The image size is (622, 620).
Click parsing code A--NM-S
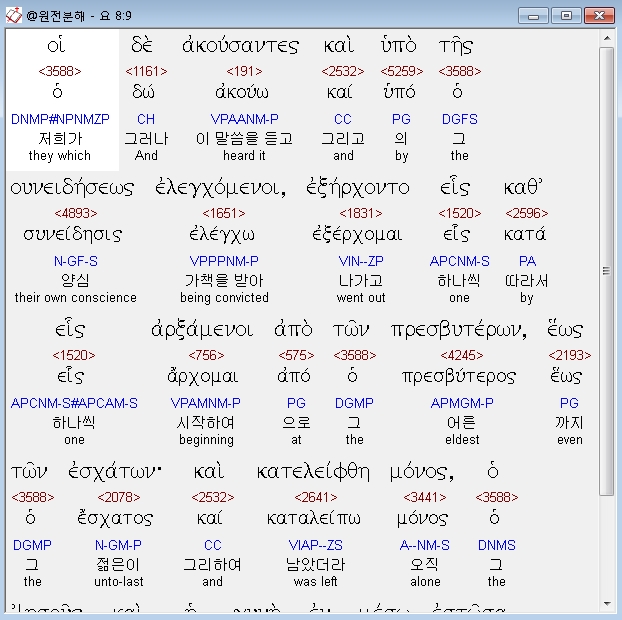[424, 545]
